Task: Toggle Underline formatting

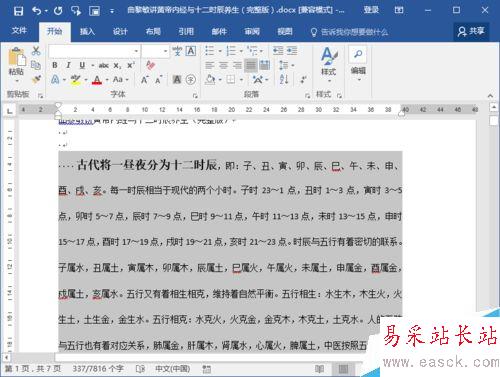Action: pyautogui.click(x=82, y=65)
